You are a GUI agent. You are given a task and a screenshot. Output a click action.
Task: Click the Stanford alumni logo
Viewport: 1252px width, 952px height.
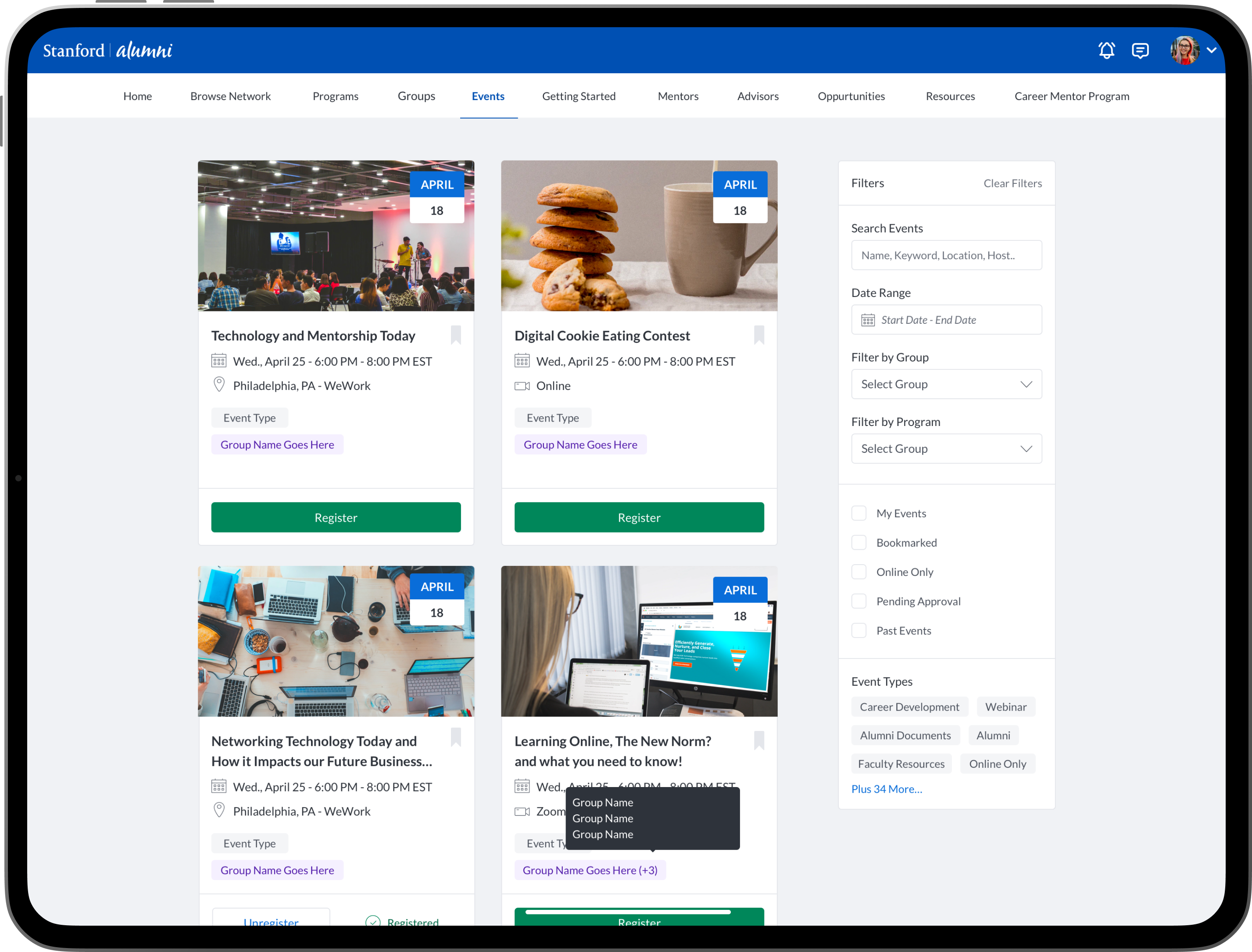(107, 50)
